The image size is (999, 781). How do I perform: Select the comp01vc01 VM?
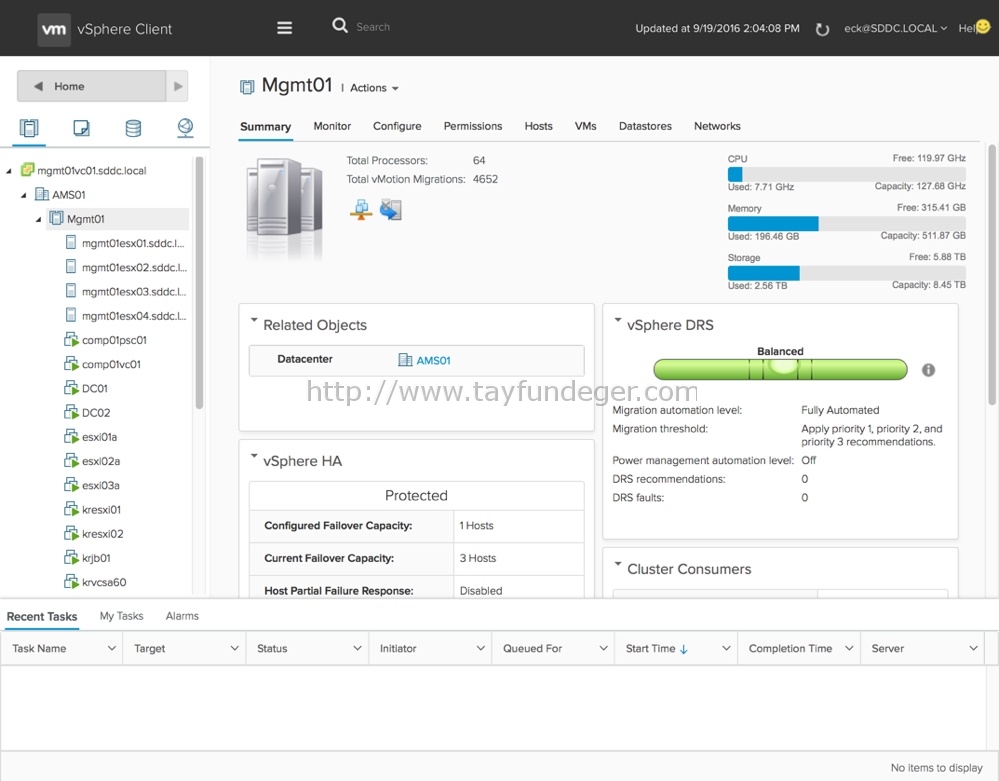click(x=103, y=364)
